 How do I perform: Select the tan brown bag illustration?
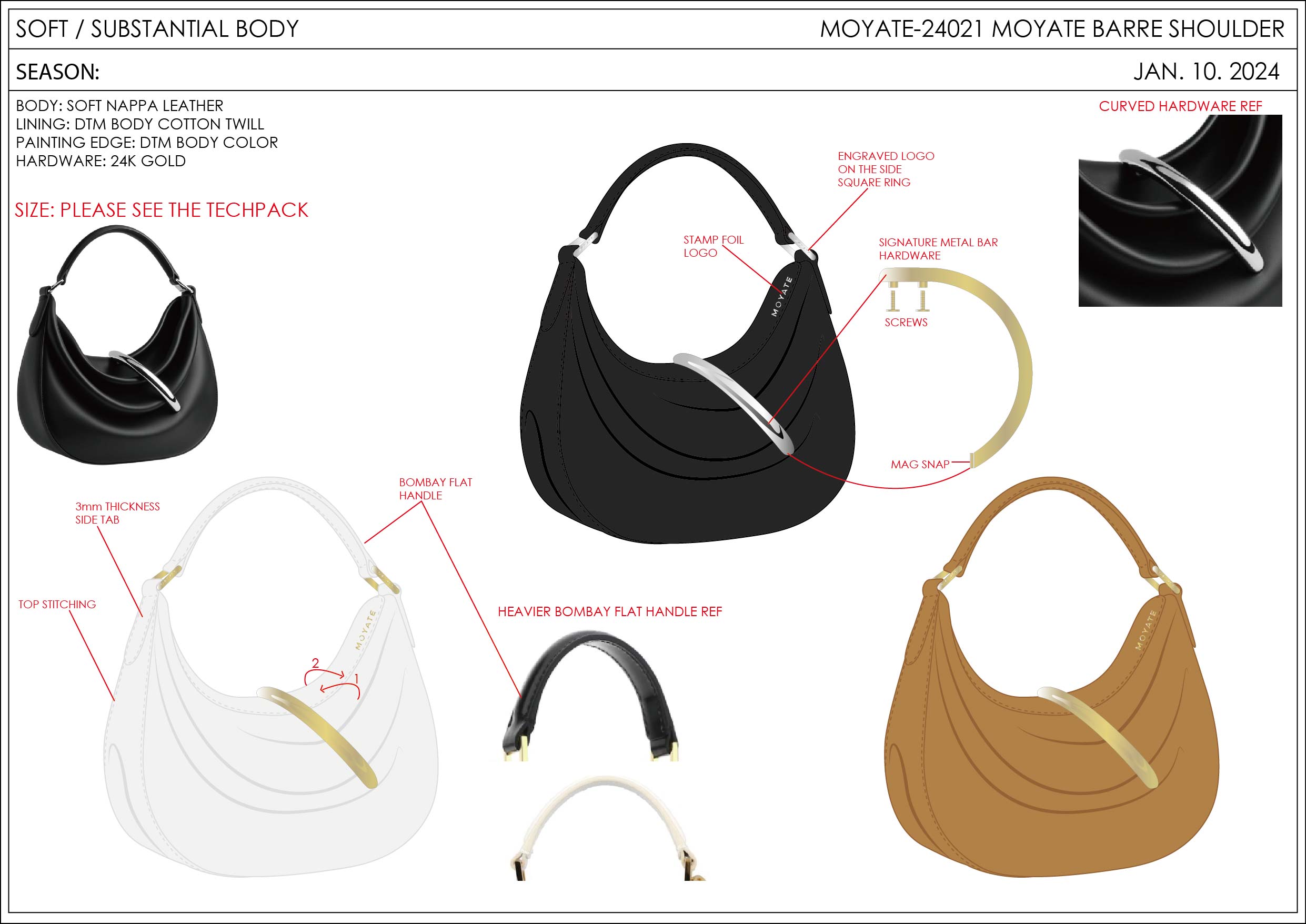[1052, 677]
